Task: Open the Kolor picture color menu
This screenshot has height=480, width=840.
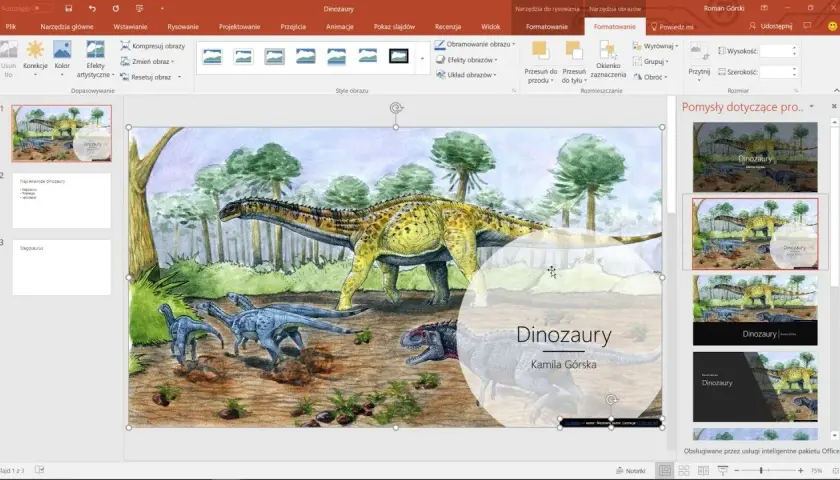Action: [62, 58]
